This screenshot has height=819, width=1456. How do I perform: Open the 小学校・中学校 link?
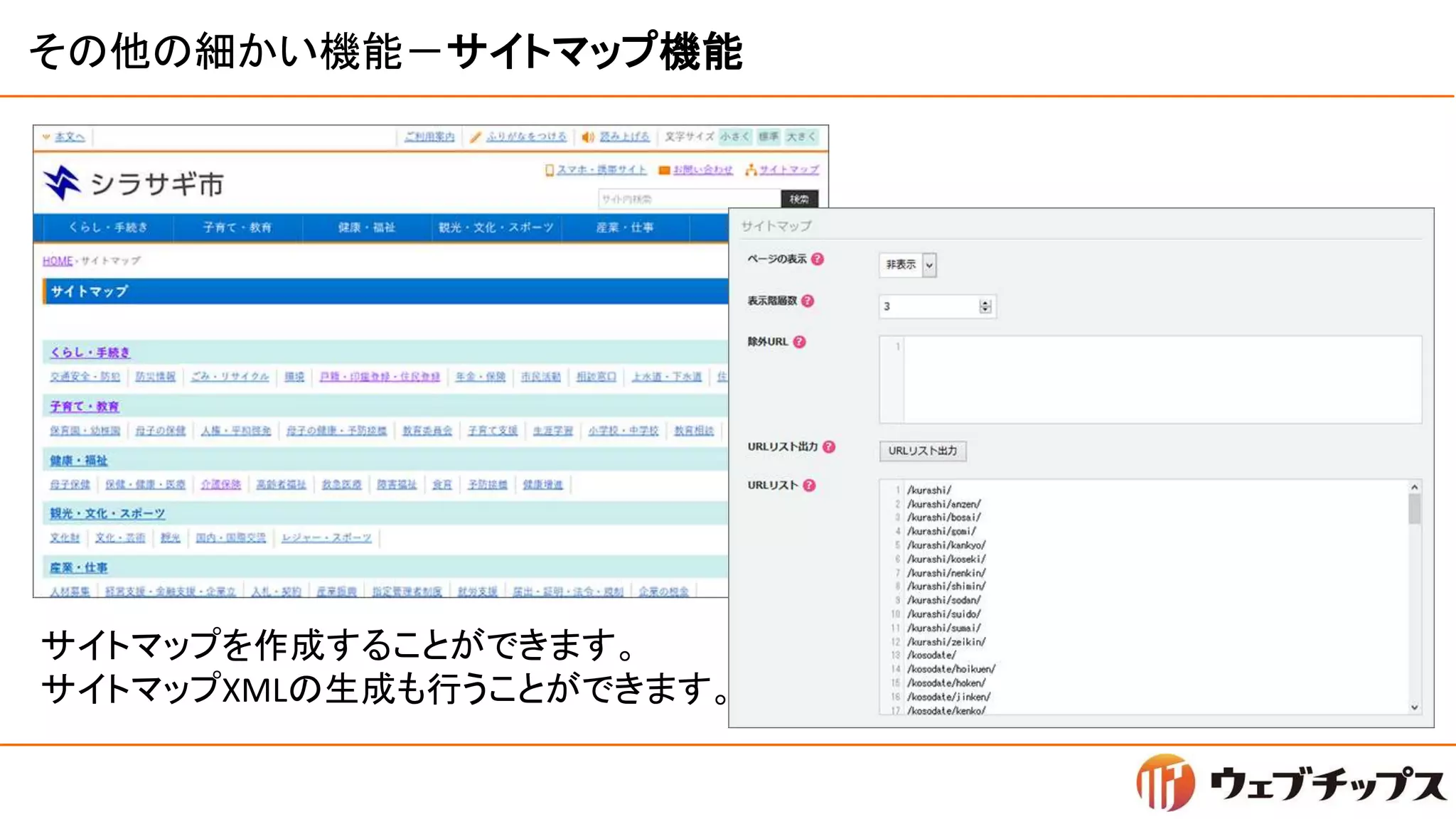point(623,431)
